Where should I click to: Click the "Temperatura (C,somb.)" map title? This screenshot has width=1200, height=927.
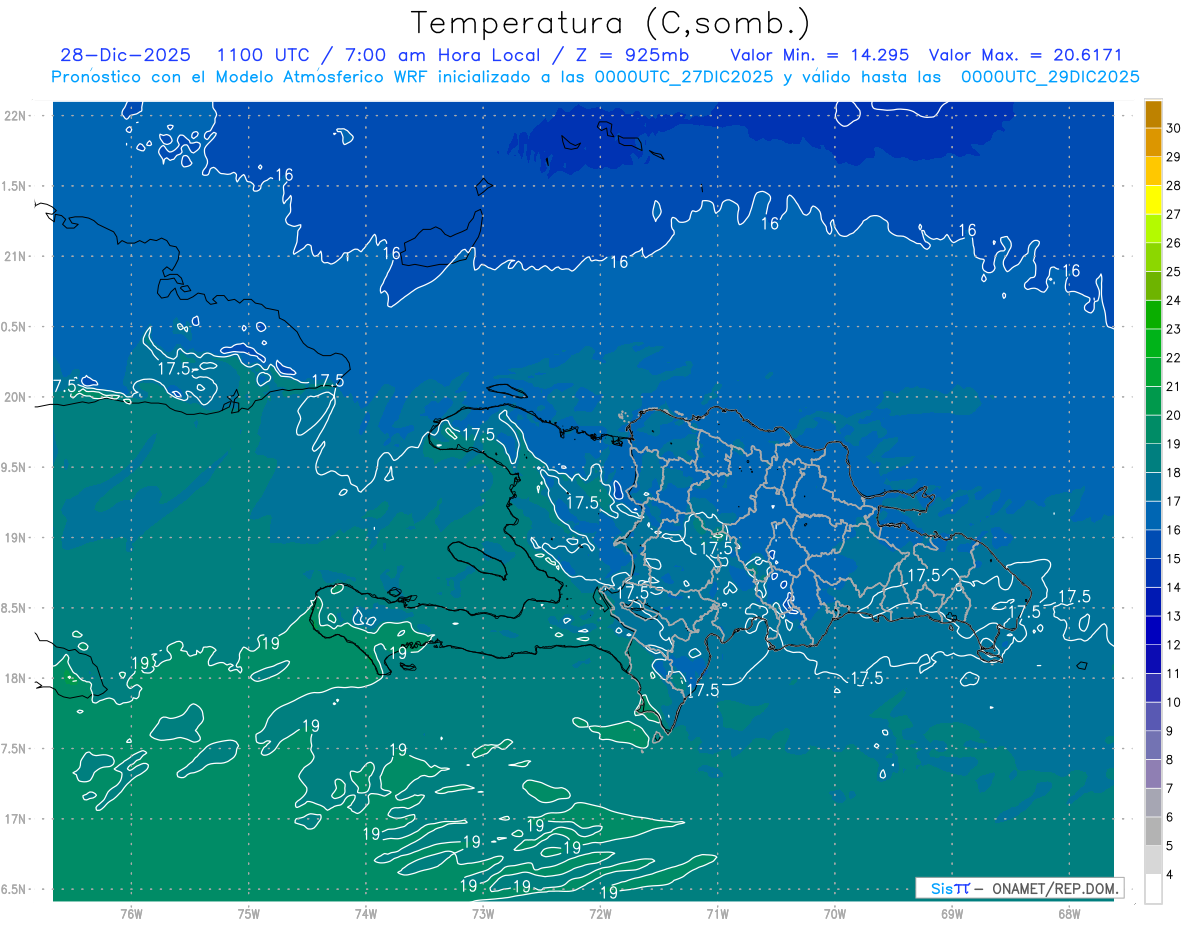pyautogui.click(x=610, y=22)
